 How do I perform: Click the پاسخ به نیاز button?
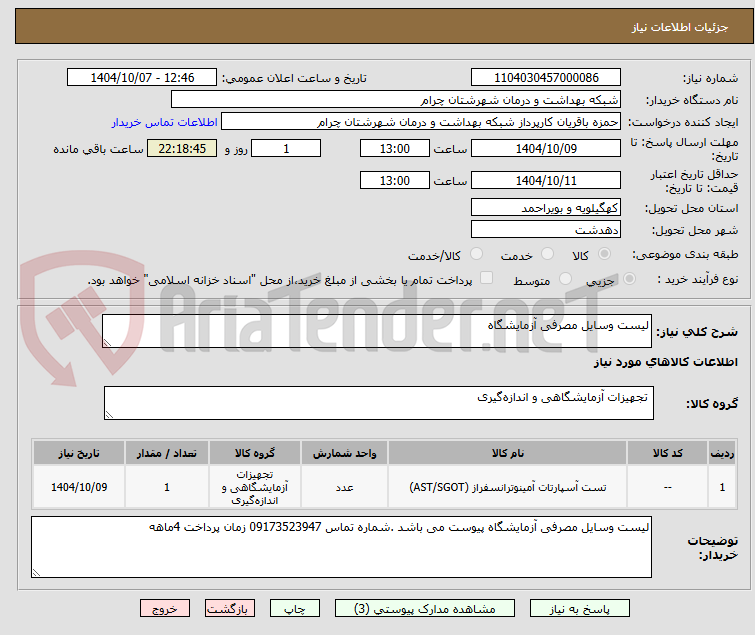580,608
